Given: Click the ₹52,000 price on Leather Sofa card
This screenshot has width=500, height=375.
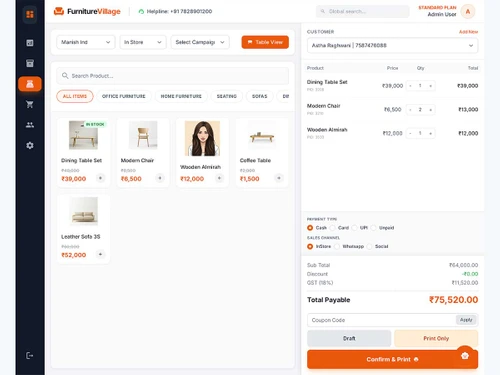Looking at the screenshot, I should click(x=74, y=255).
